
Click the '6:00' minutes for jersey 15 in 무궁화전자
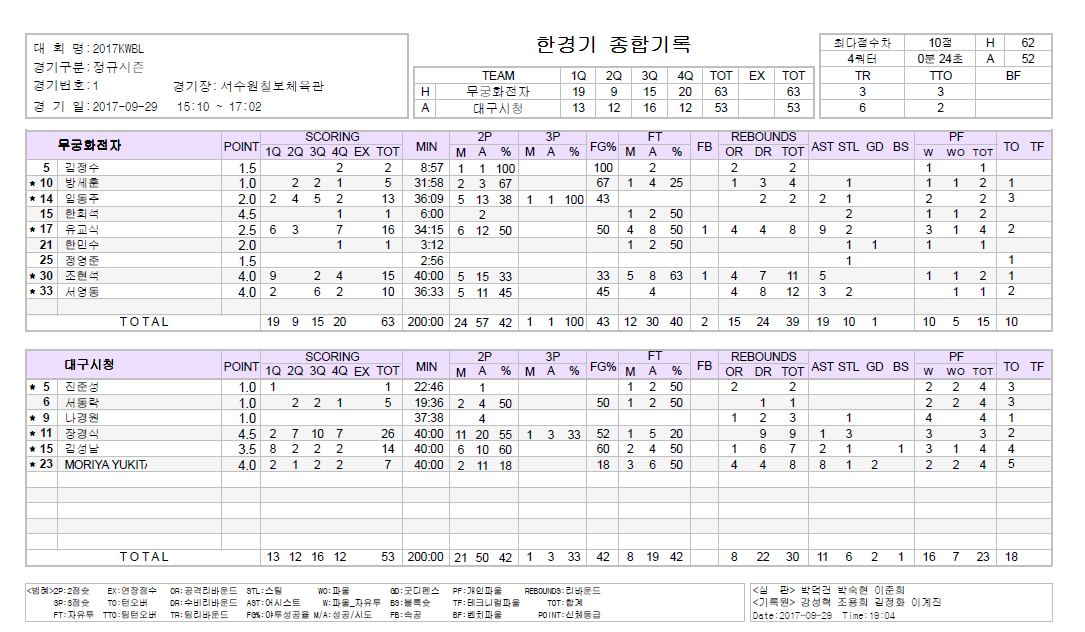coord(432,214)
